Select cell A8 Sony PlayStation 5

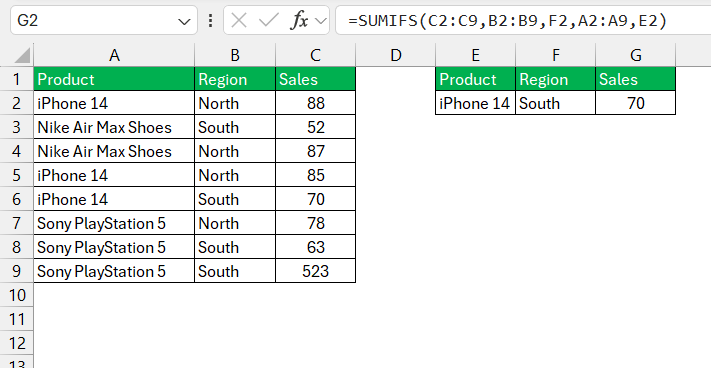coord(114,247)
